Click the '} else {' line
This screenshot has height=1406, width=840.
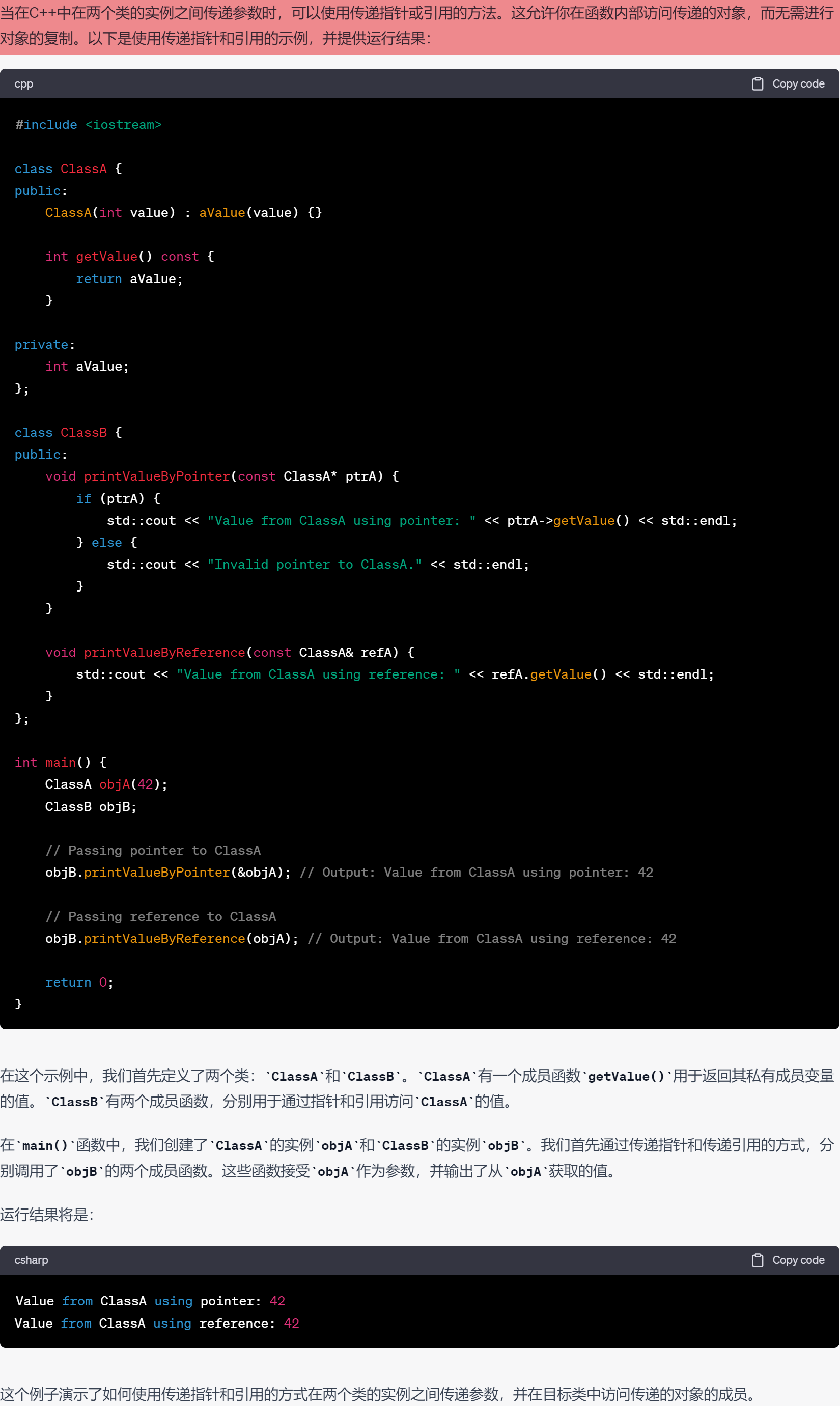click(107, 542)
